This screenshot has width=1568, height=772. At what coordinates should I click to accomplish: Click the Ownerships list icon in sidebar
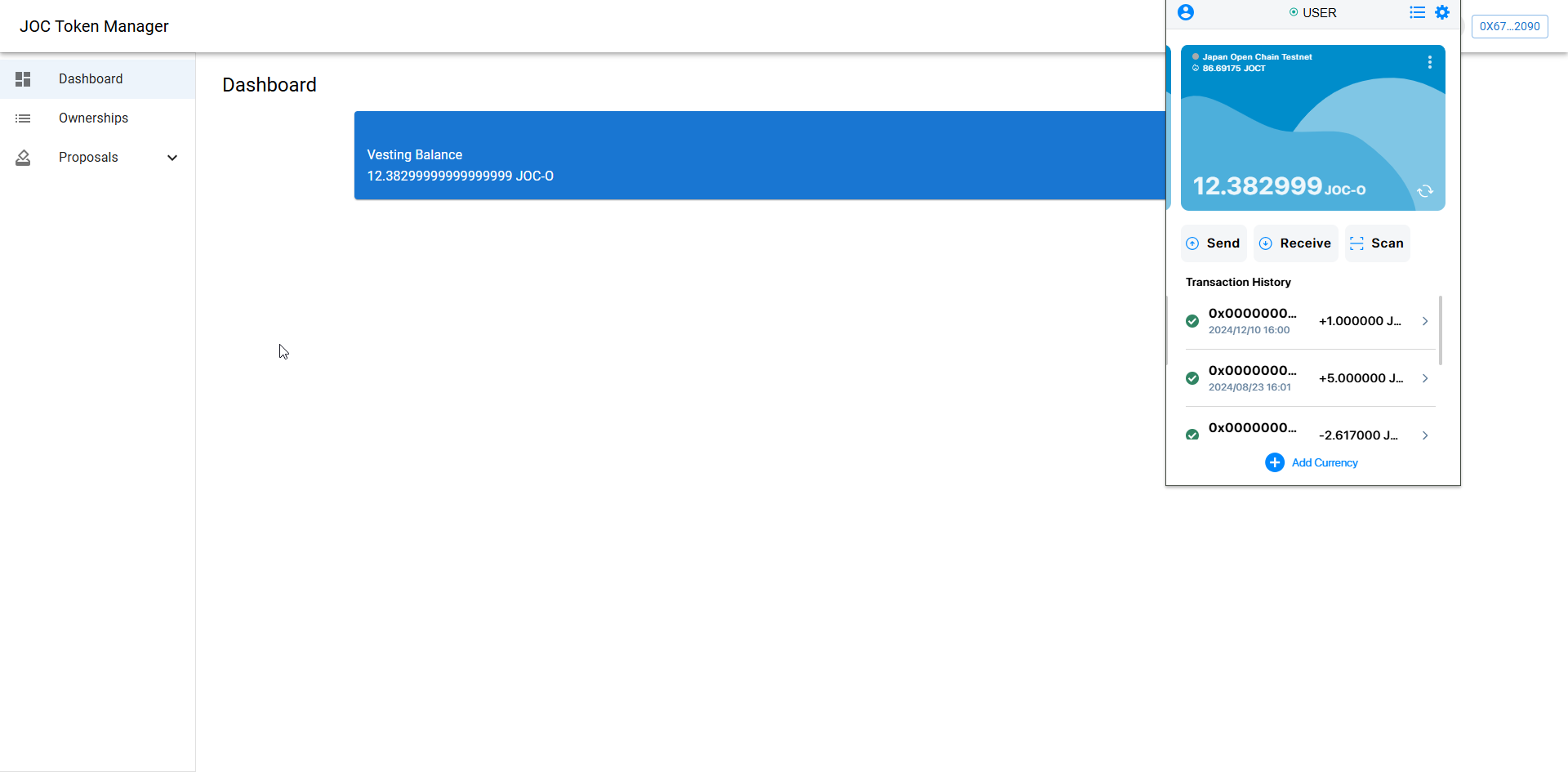point(23,118)
